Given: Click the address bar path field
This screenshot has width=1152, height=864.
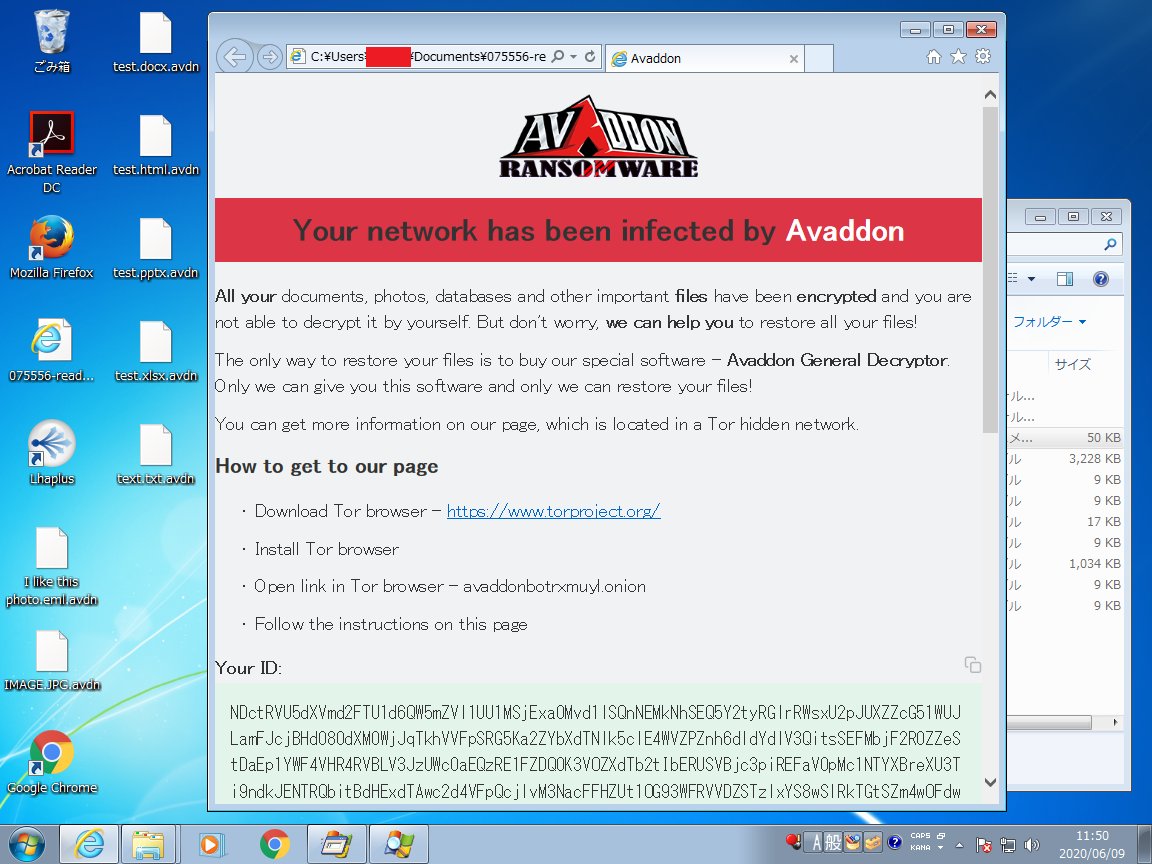Looking at the screenshot, I should (x=428, y=57).
